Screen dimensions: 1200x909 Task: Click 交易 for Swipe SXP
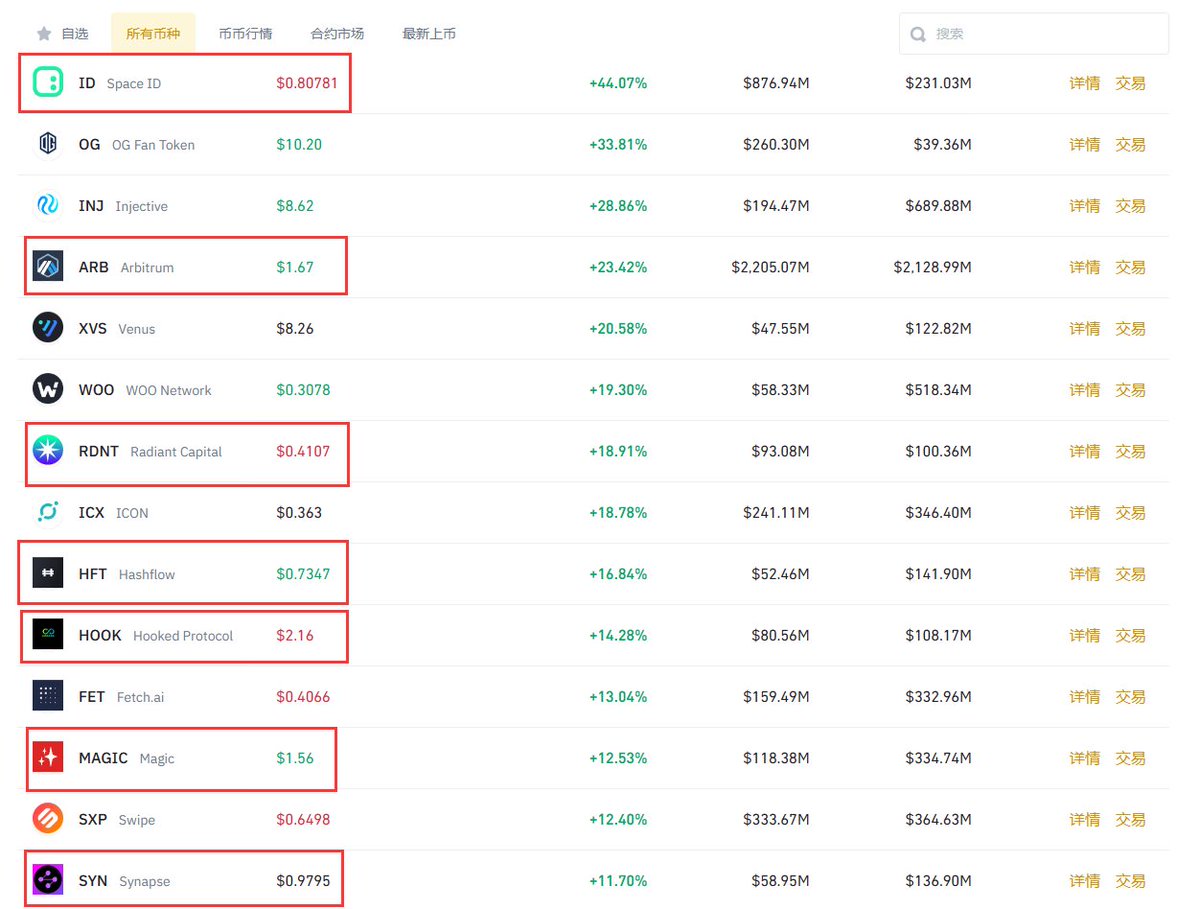click(x=1130, y=819)
